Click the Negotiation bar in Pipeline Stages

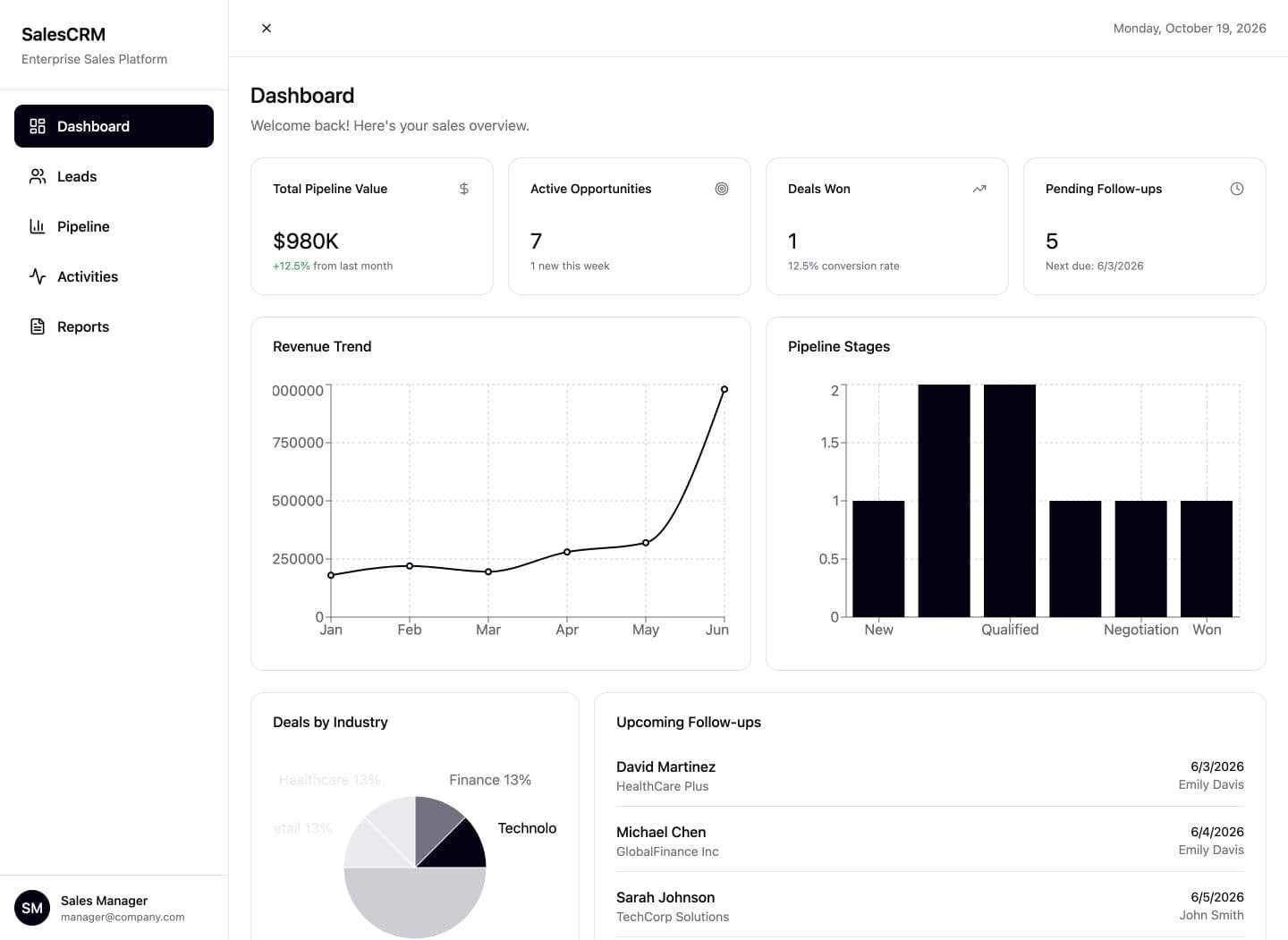(x=1141, y=559)
